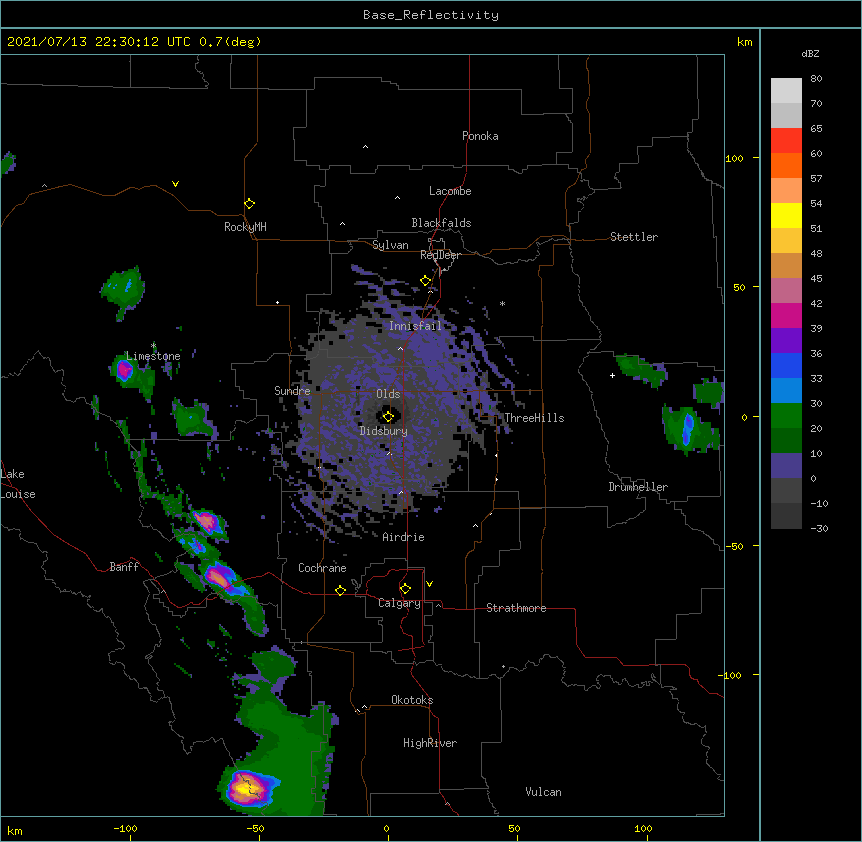Click the yellow diamond marker beside RockyMH
This screenshot has height=842, width=862.
click(x=249, y=204)
